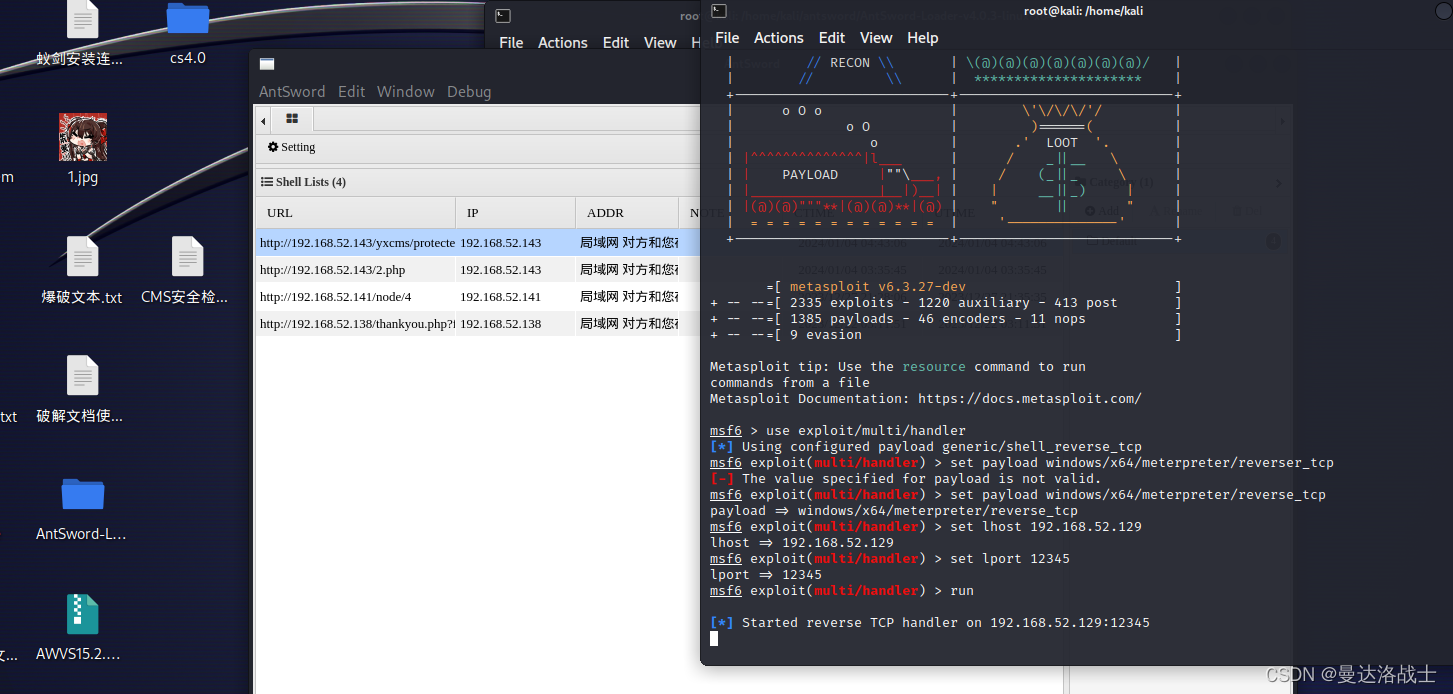Open View menu in front terminal
This screenshot has width=1453, height=694.
click(x=876, y=37)
